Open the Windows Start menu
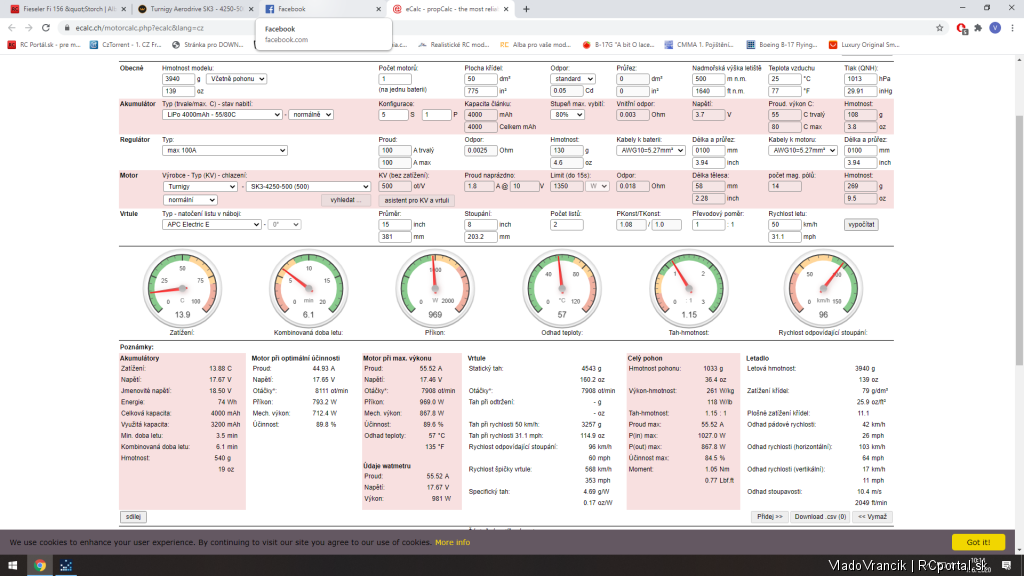 12,566
